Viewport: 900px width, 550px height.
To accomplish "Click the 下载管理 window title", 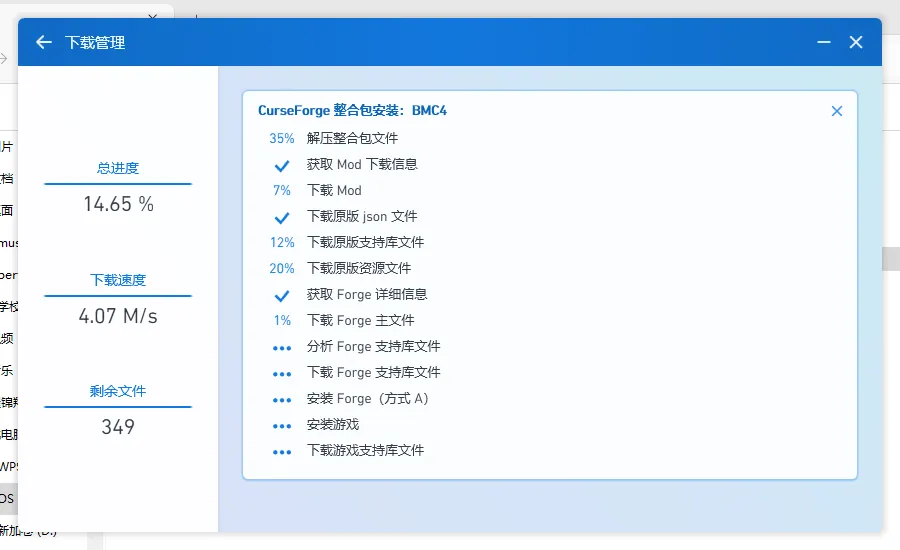I will coord(95,42).
